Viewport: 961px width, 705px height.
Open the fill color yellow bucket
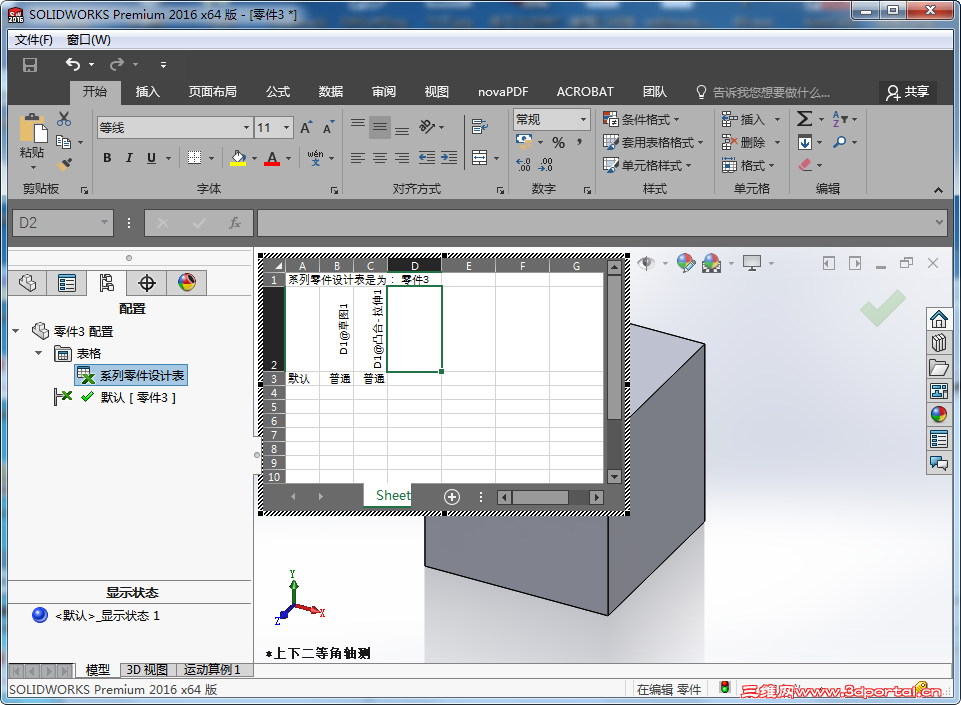(238, 158)
